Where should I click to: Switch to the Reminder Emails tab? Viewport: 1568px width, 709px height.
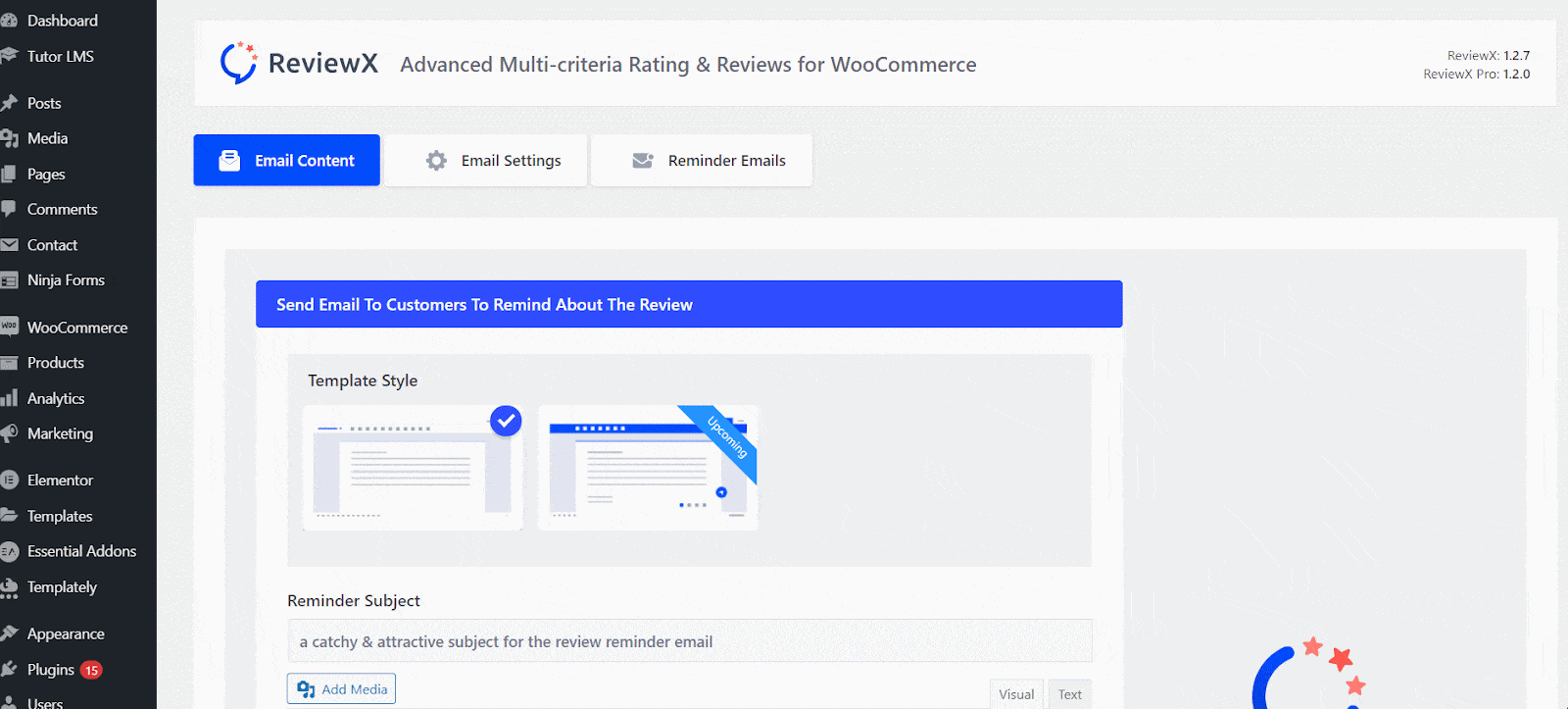coord(702,160)
